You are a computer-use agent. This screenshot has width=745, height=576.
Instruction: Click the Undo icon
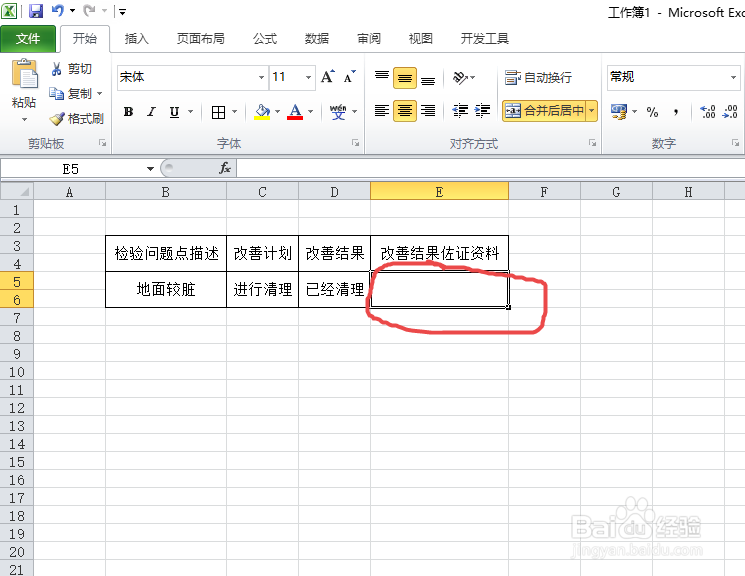58,10
